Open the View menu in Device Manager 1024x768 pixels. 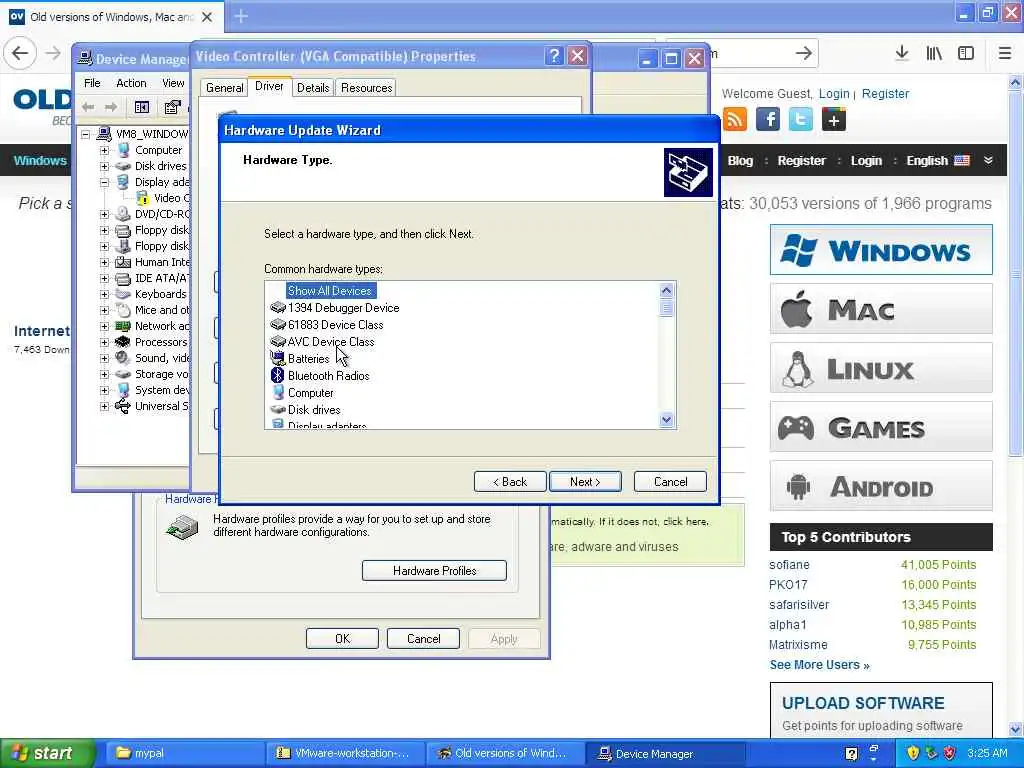pyautogui.click(x=173, y=83)
